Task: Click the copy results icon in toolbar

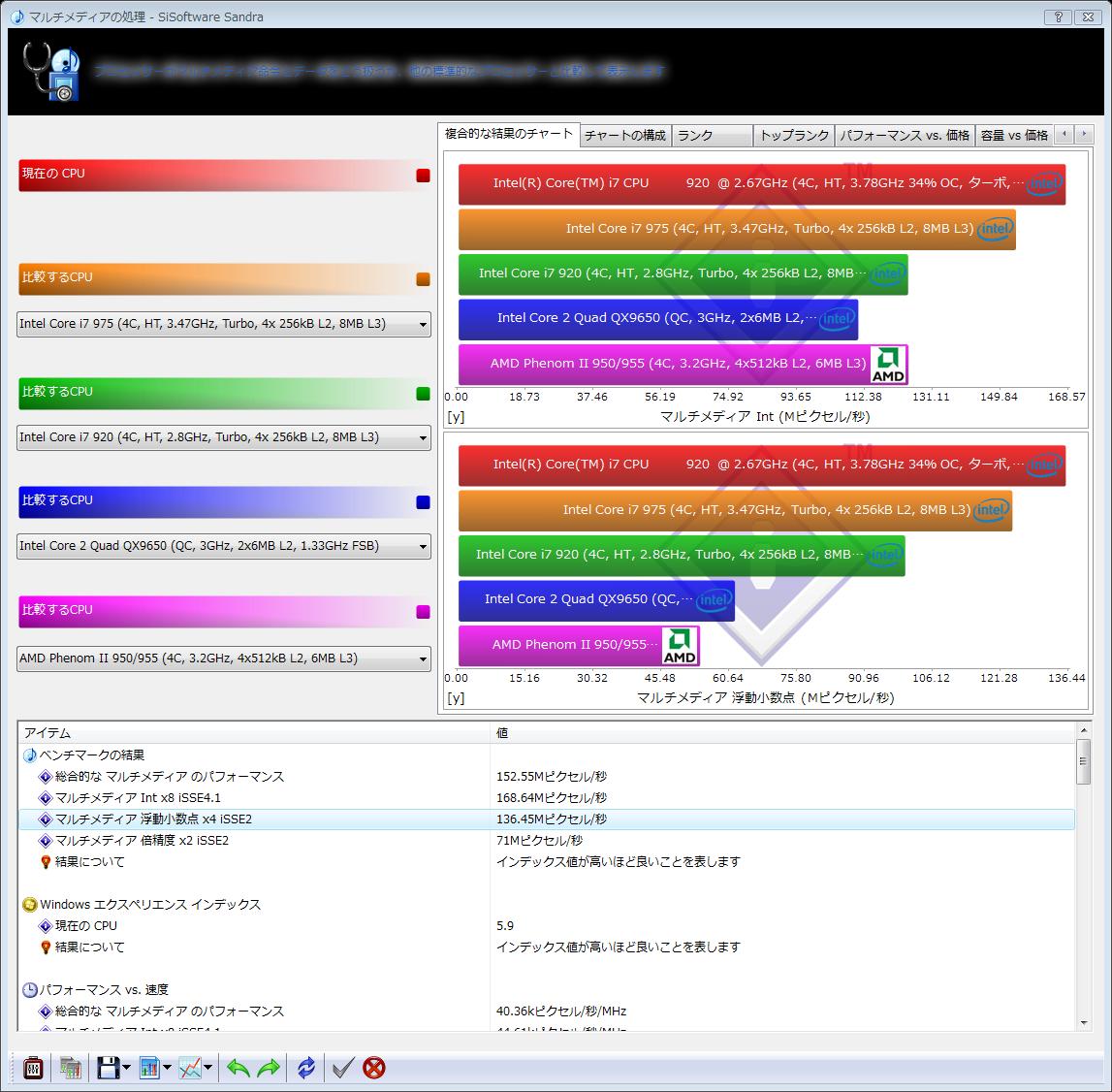Action: click(70, 1067)
